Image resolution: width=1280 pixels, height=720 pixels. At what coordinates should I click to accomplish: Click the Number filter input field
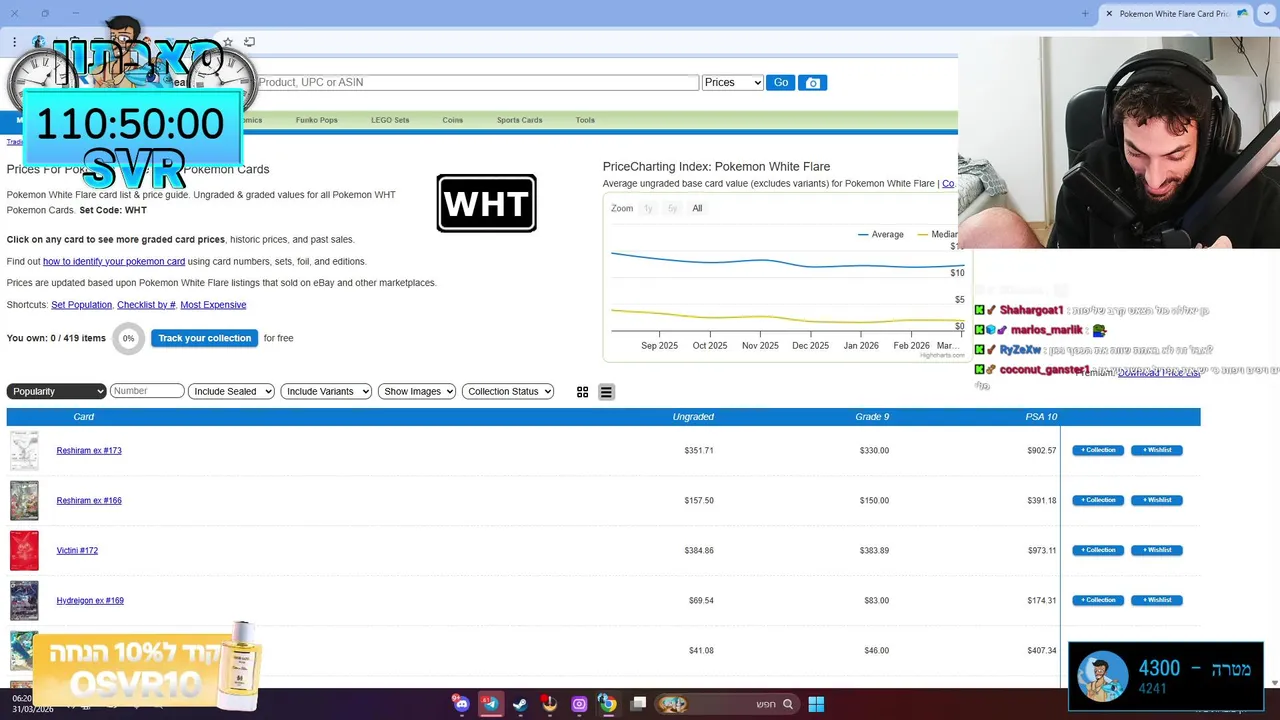147,391
